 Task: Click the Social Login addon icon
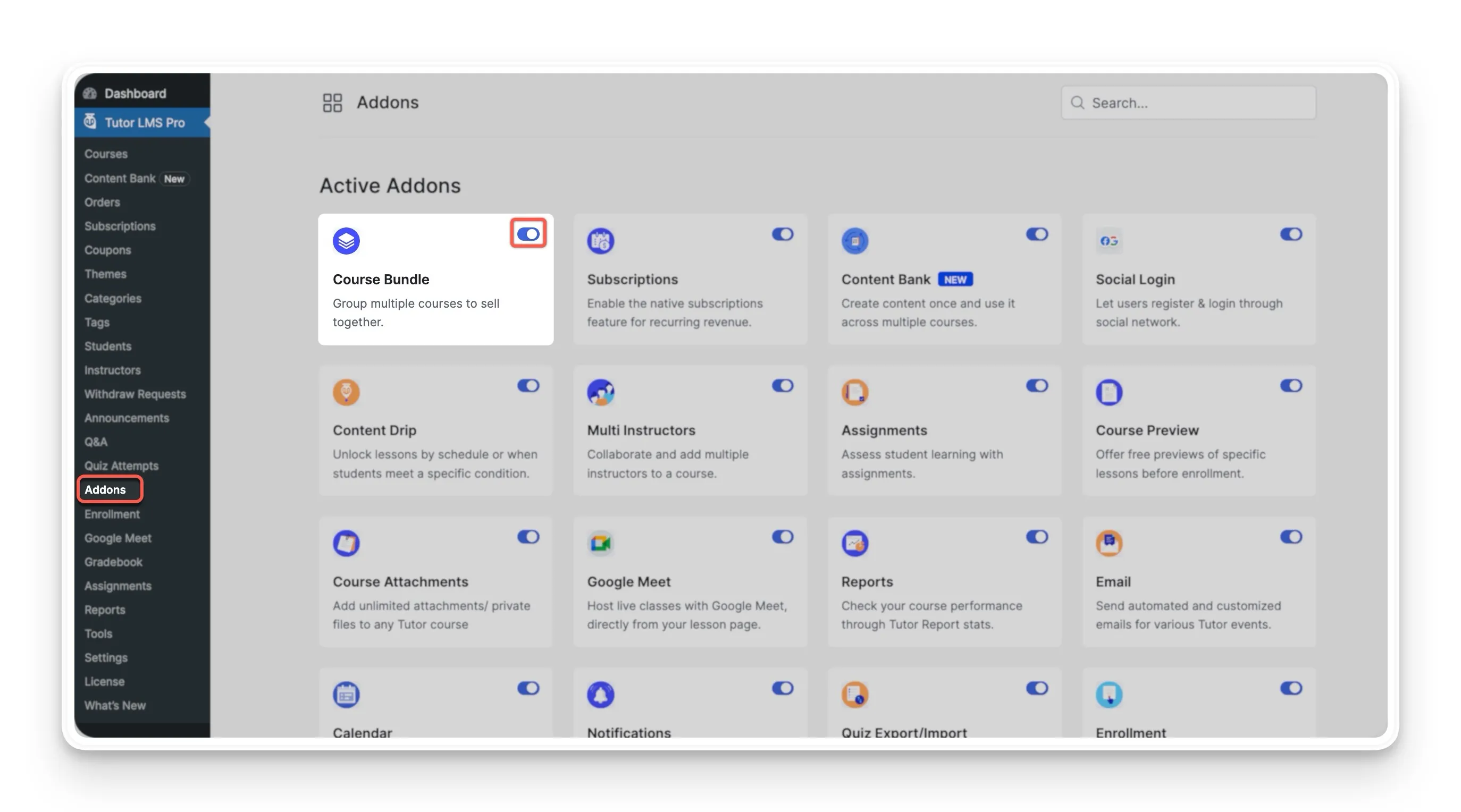(x=1109, y=241)
